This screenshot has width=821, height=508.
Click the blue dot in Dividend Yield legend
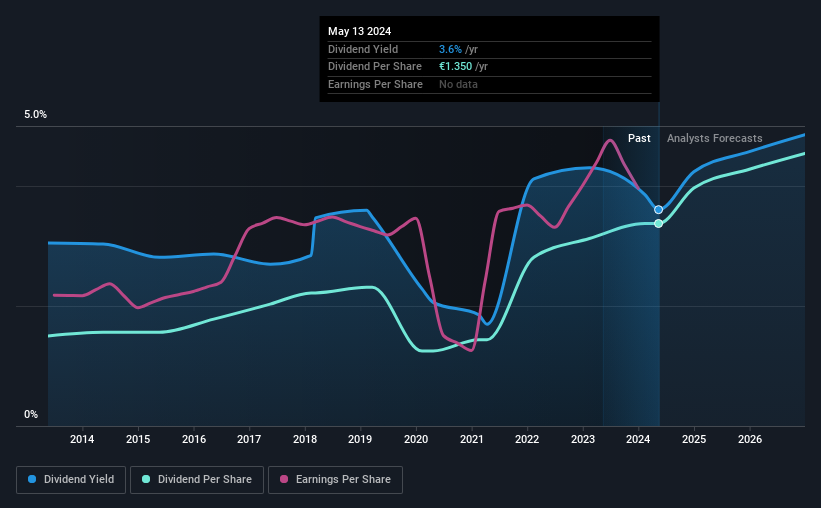click(x=32, y=479)
